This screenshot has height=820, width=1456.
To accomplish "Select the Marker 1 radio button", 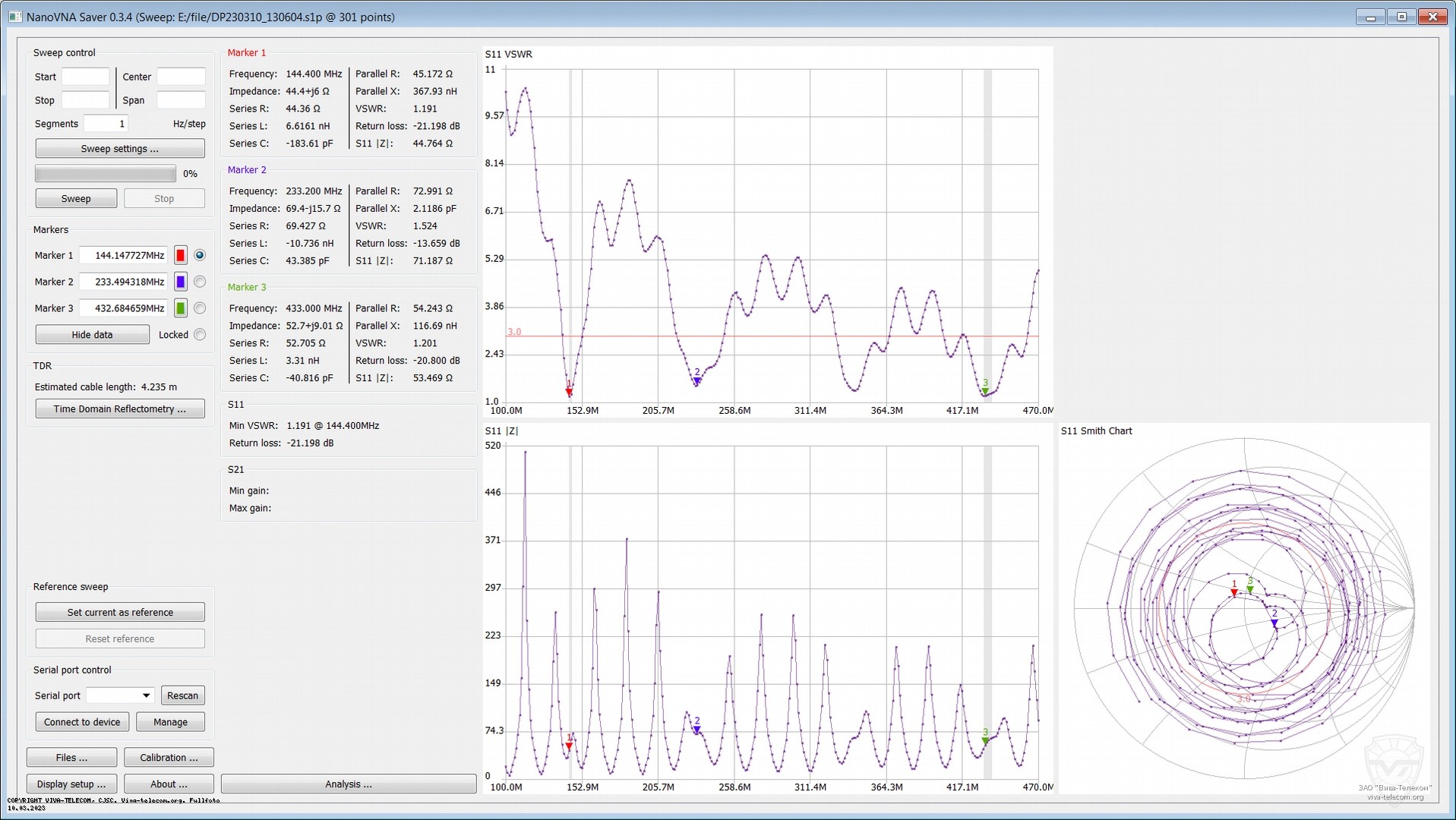I will (x=200, y=256).
